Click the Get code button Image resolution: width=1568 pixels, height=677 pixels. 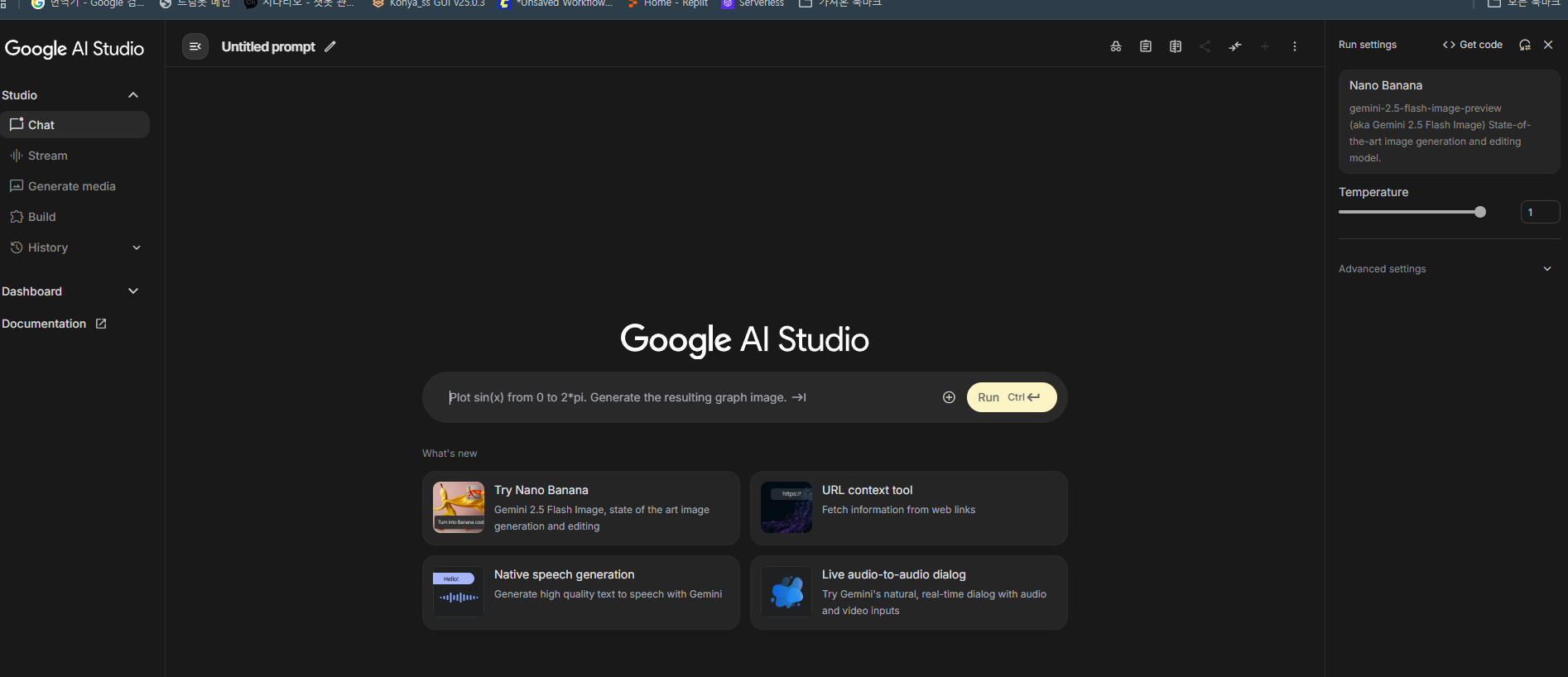1472,45
